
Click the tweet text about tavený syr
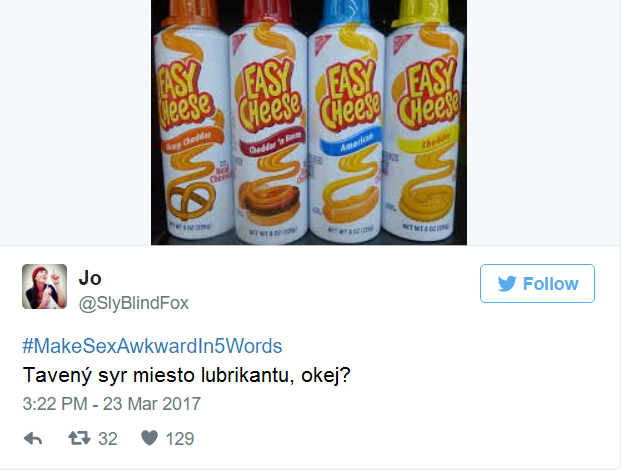tap(187, 375)
